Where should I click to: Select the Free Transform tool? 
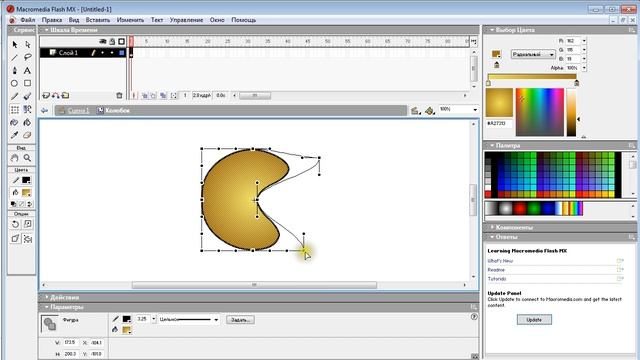click(x=15, y=109)
